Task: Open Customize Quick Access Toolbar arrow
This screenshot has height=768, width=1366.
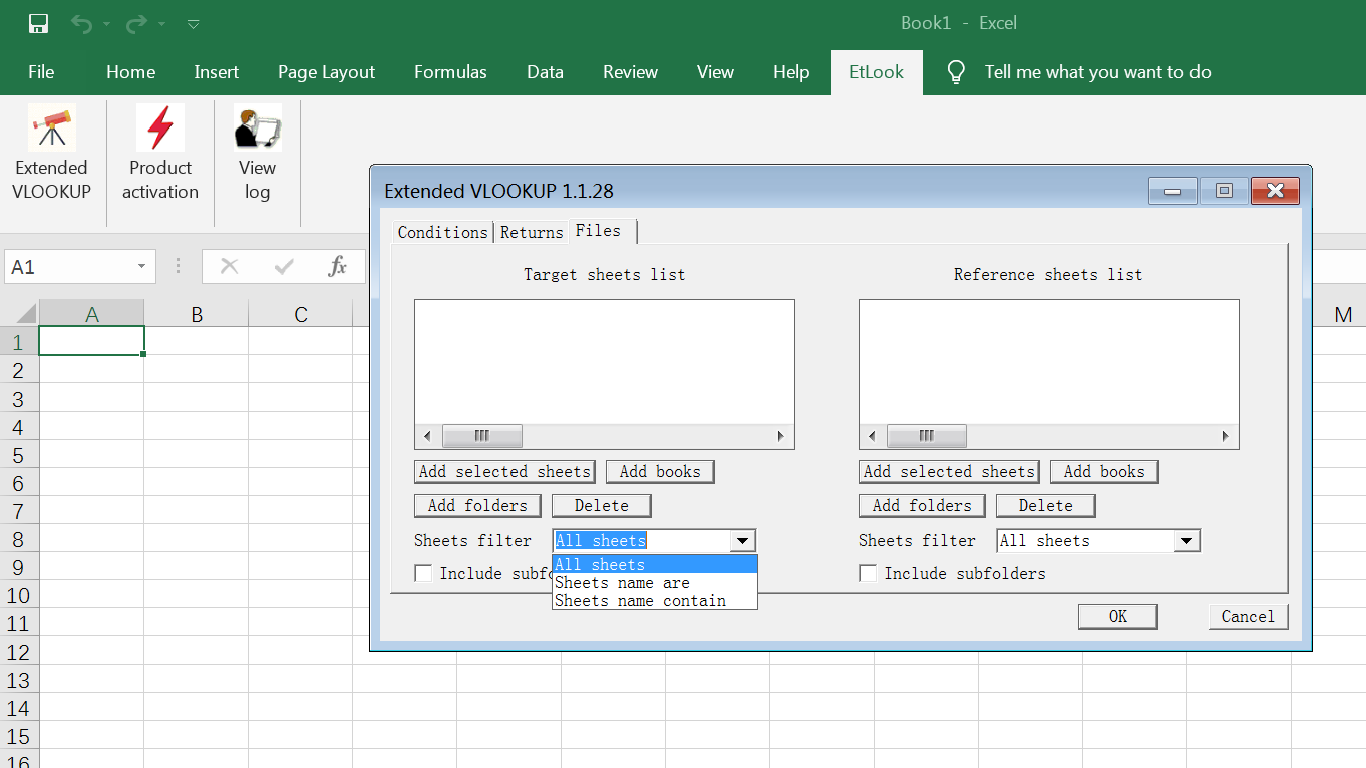Action: point(194,23)
